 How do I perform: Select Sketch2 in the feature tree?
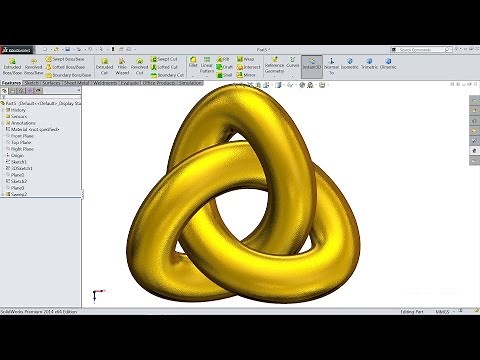click(16, 181)
